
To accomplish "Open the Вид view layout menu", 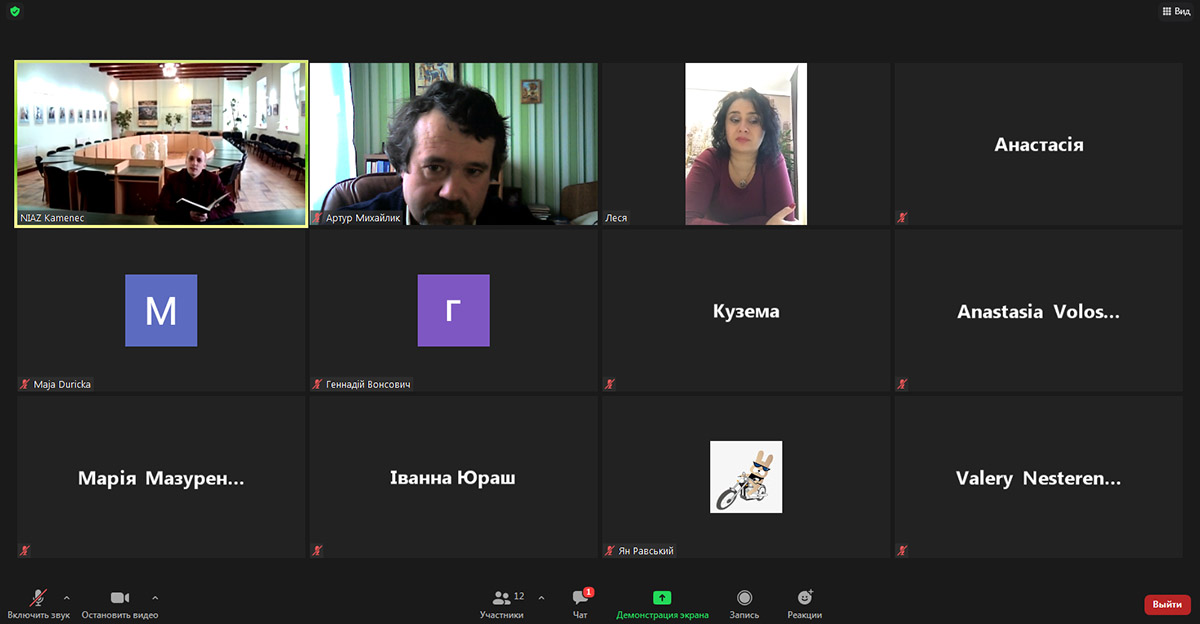I will [1175, 11].
